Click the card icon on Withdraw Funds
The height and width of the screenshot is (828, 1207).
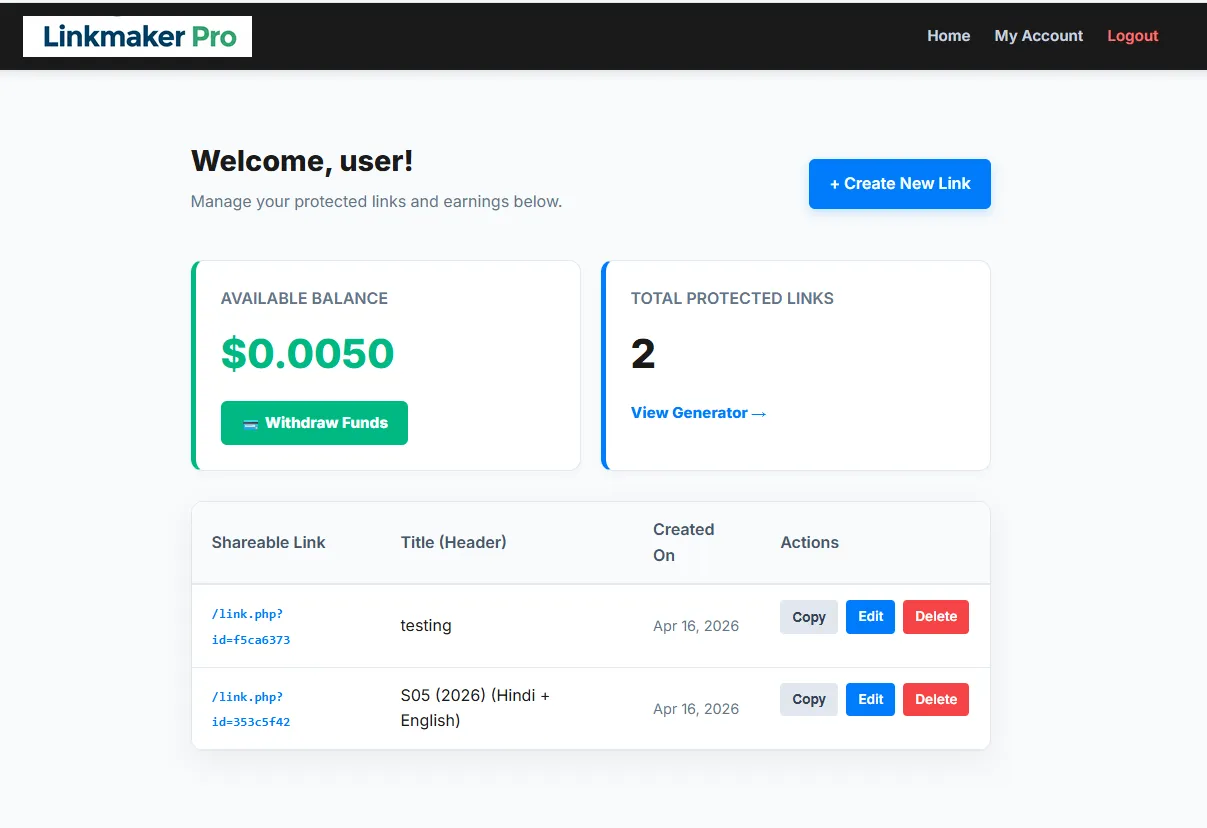click(x=250, y=424)
